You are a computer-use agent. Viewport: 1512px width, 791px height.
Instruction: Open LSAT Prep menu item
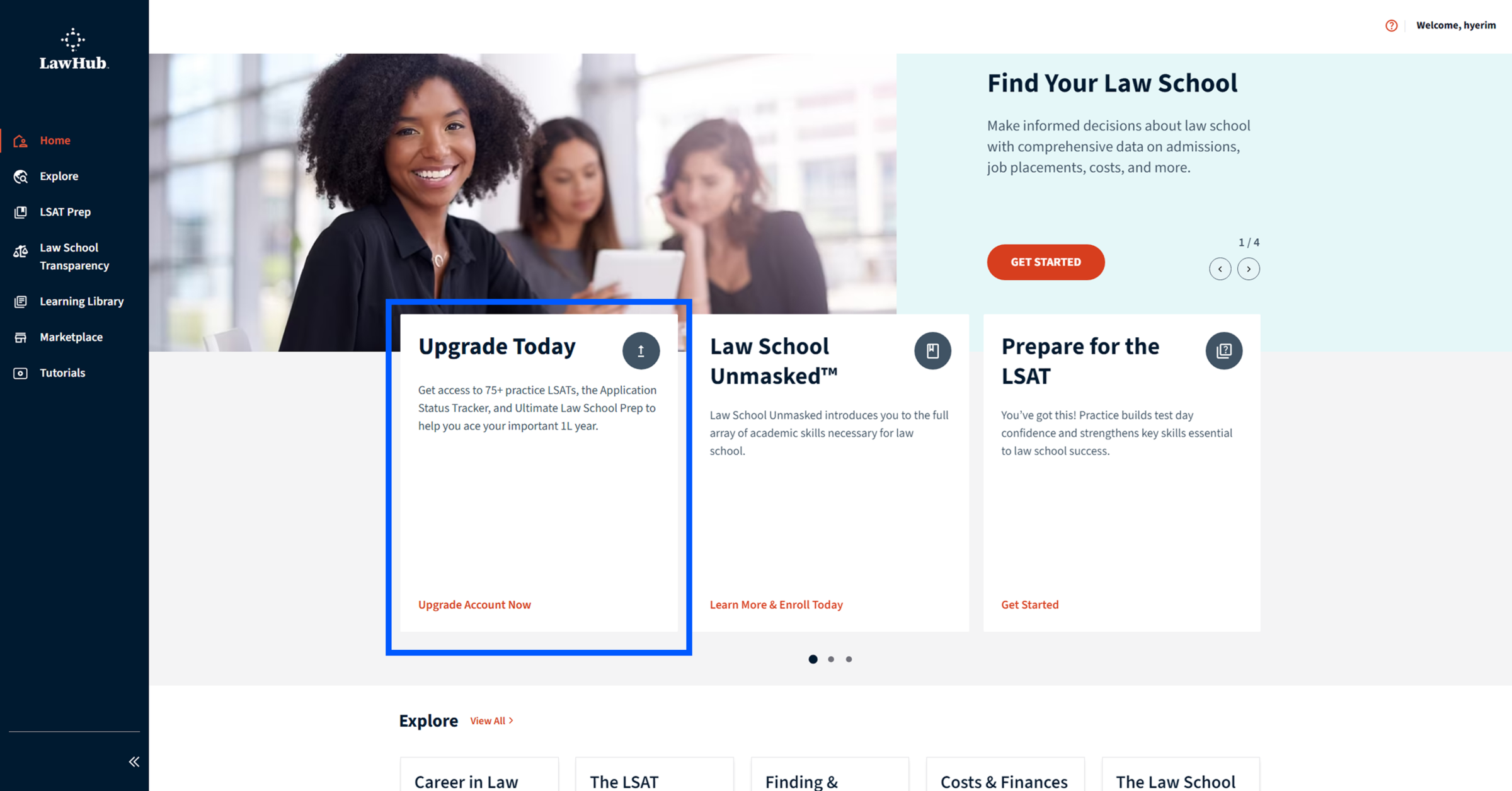66,212
